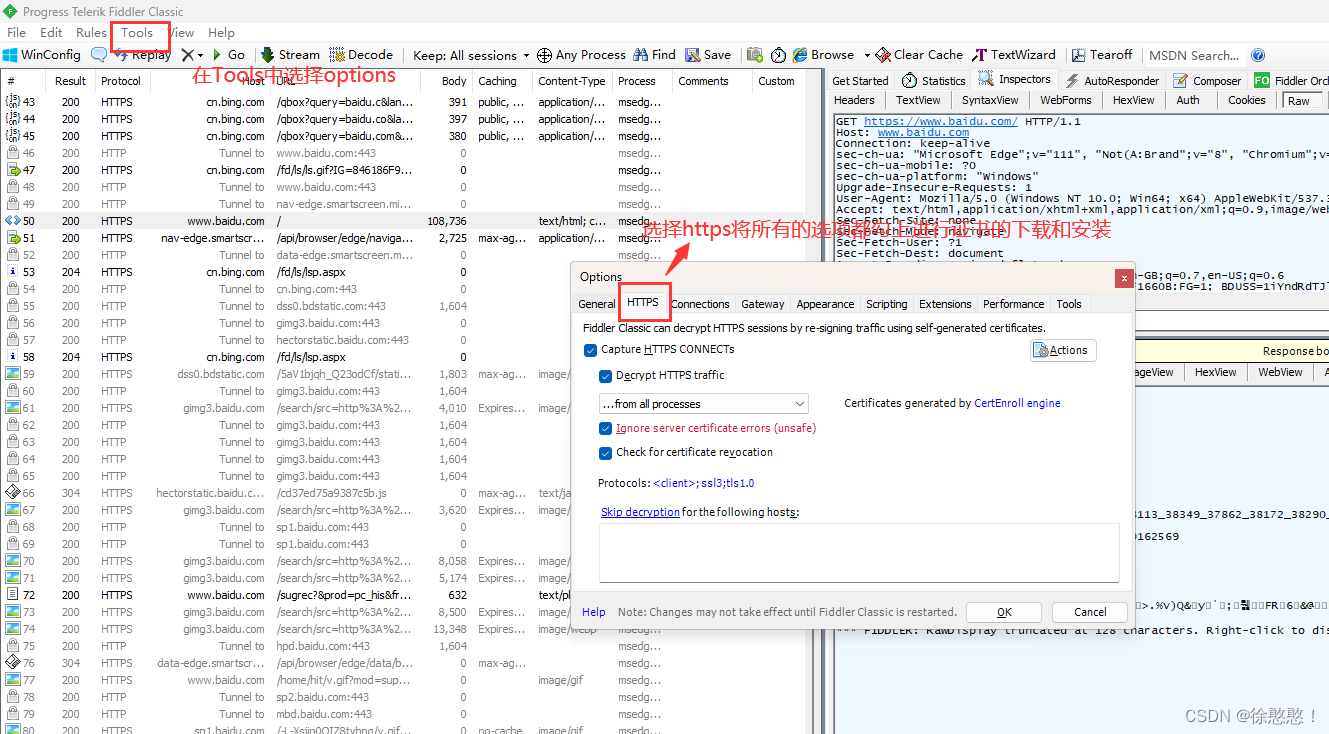The height and width of the screenshot is (734, 1329).
Task: Click the timer stopwatch toolbar icon
Action: click(778, 55)
